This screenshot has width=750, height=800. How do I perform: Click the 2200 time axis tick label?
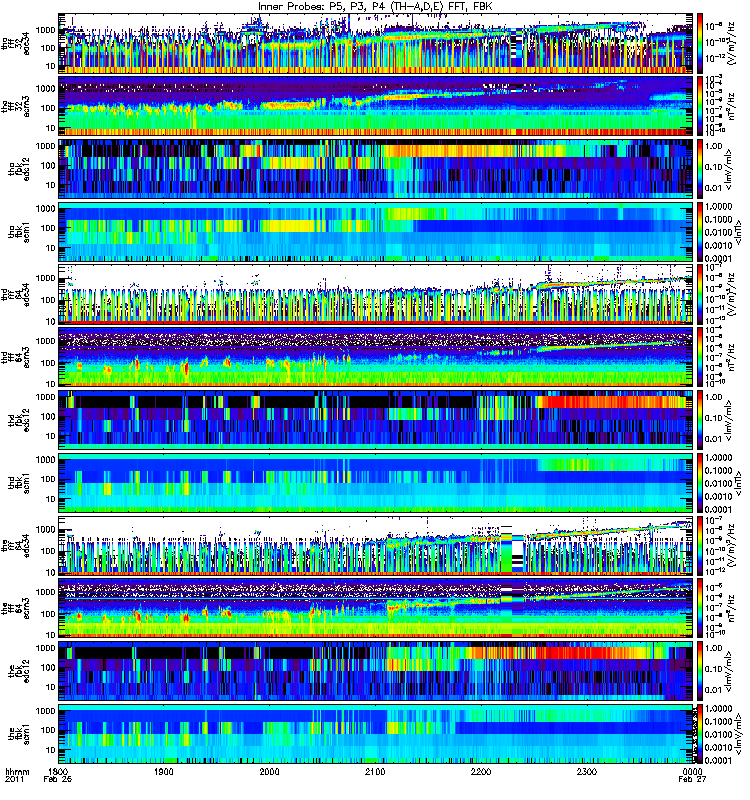tap(481, 771)
